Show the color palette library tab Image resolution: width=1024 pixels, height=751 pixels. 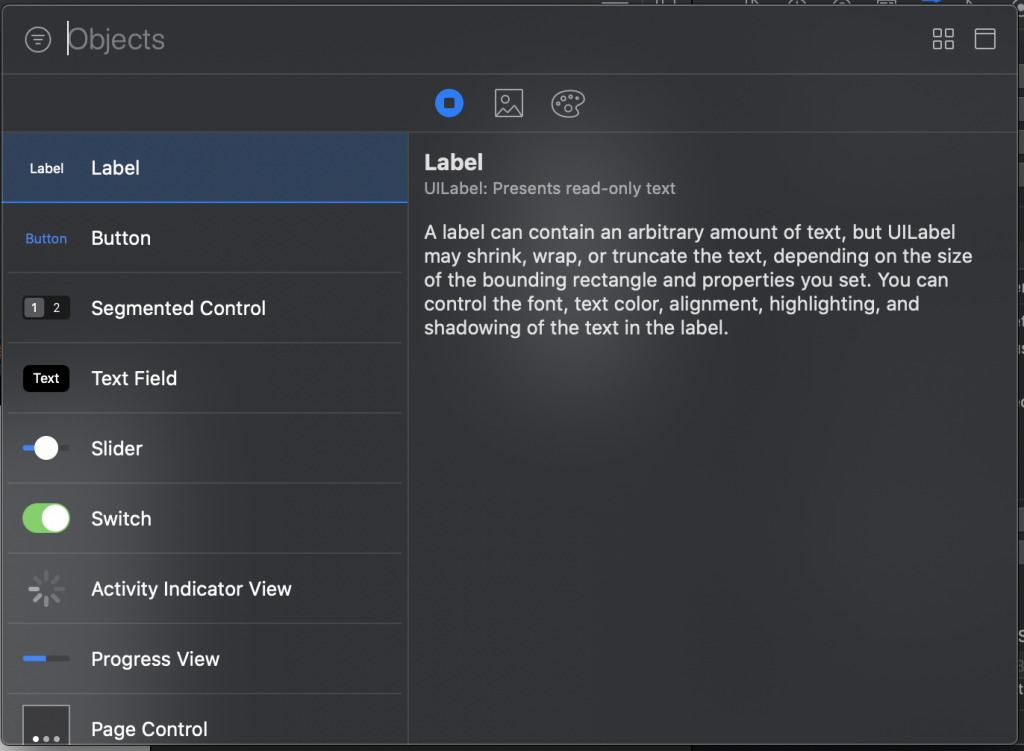(x=568, y=103)
